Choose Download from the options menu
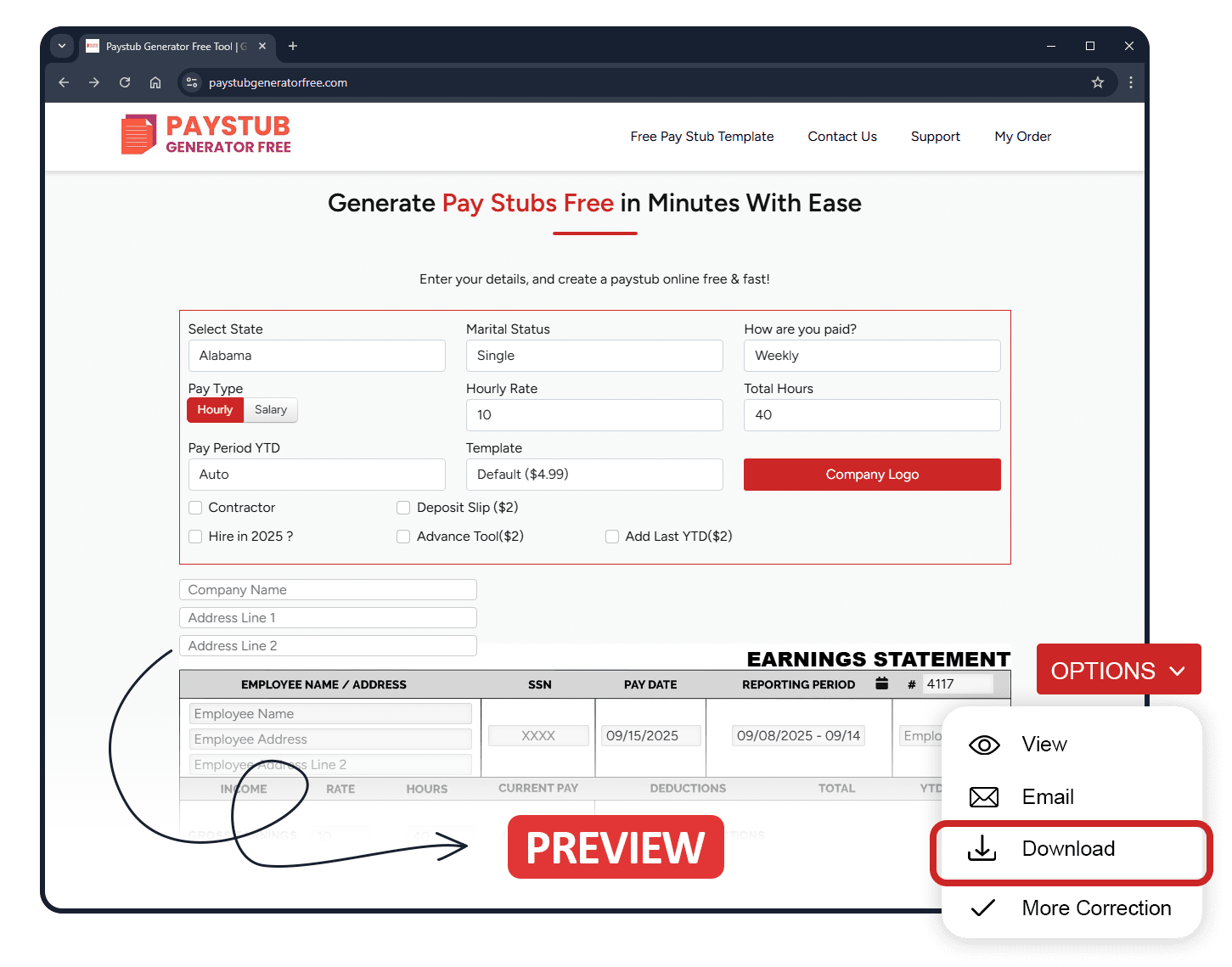The width and height of the screenshot is (1232, 967). coord(1067,849)
